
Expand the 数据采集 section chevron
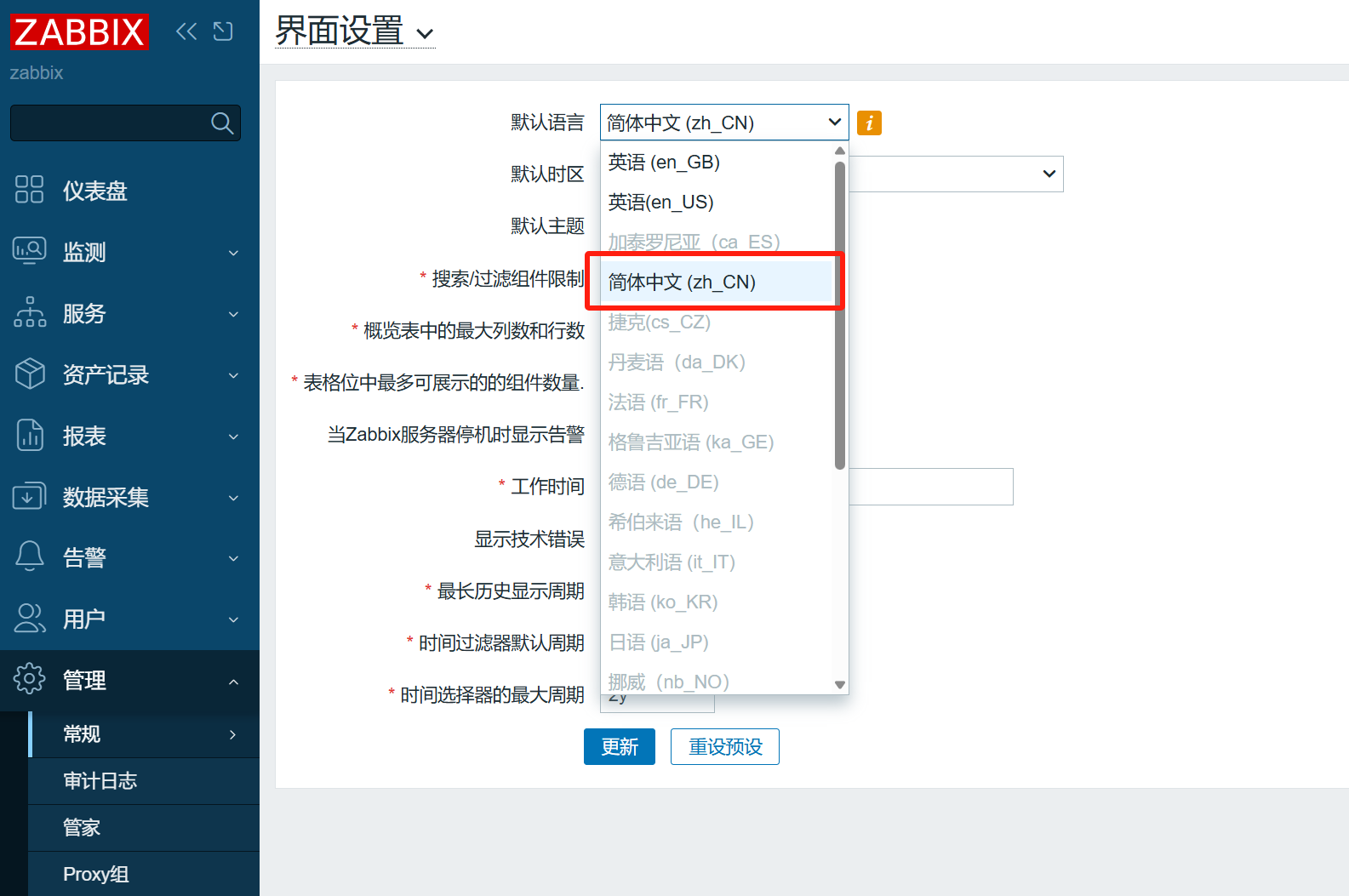pyautogui.click(x=233, y=498)
